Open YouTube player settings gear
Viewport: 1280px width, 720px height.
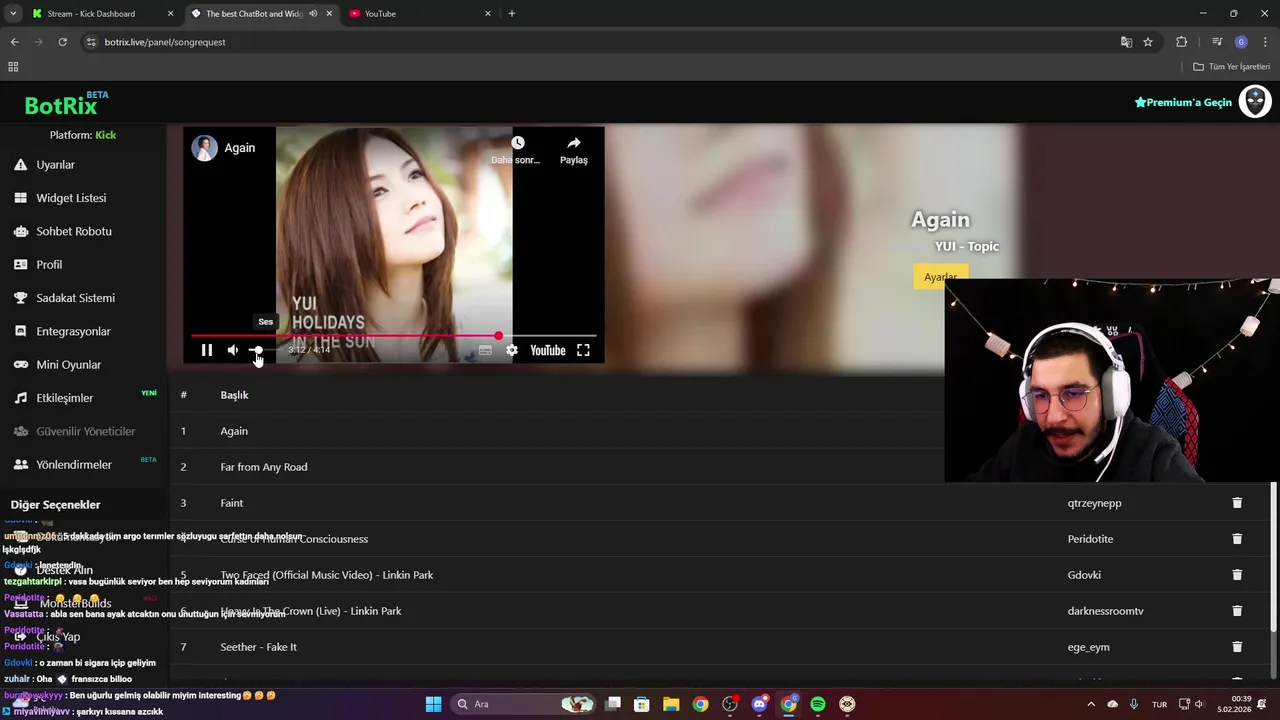coord(512,350)
